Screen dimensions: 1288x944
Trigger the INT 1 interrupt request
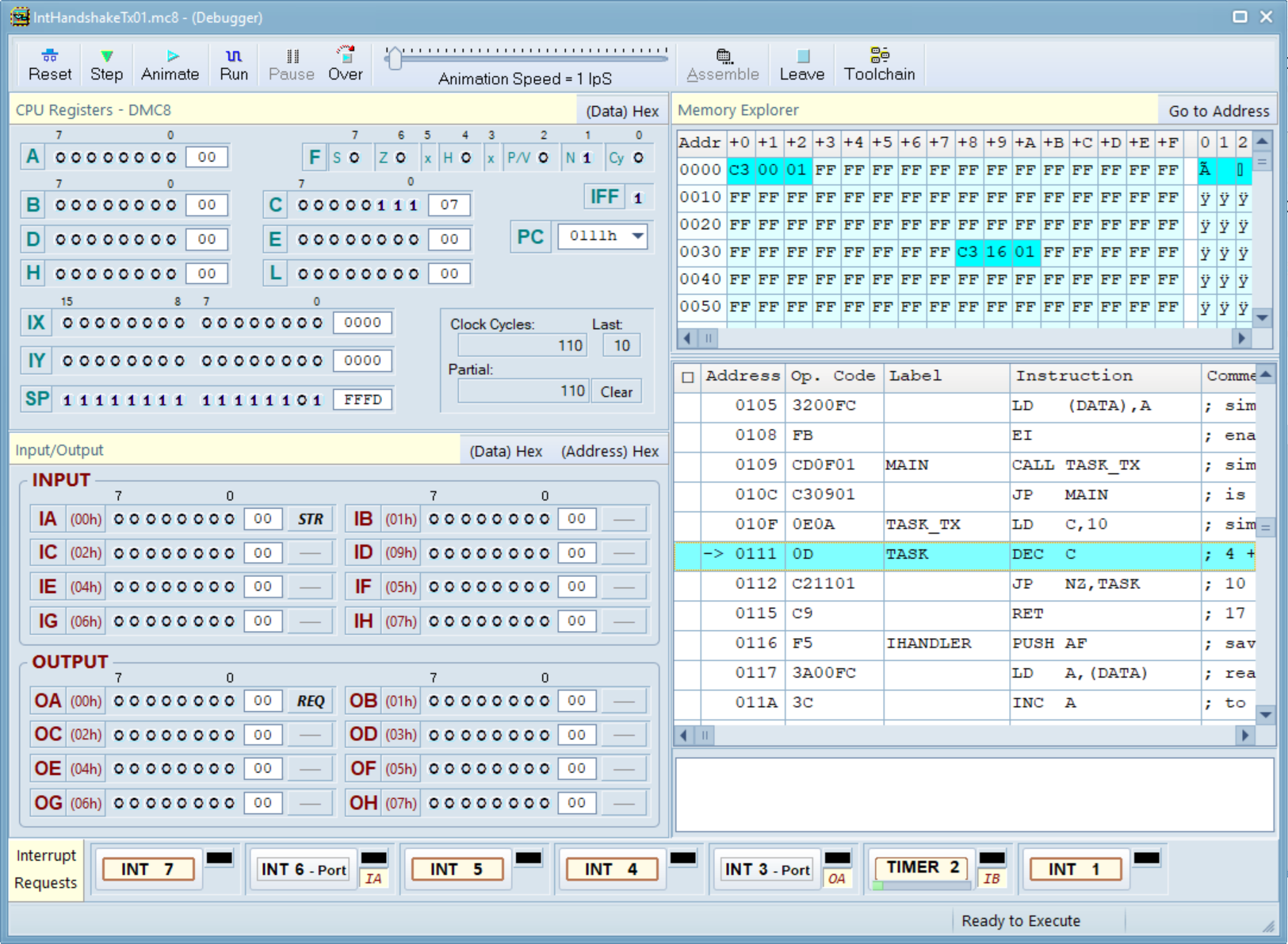point(1076,869)
